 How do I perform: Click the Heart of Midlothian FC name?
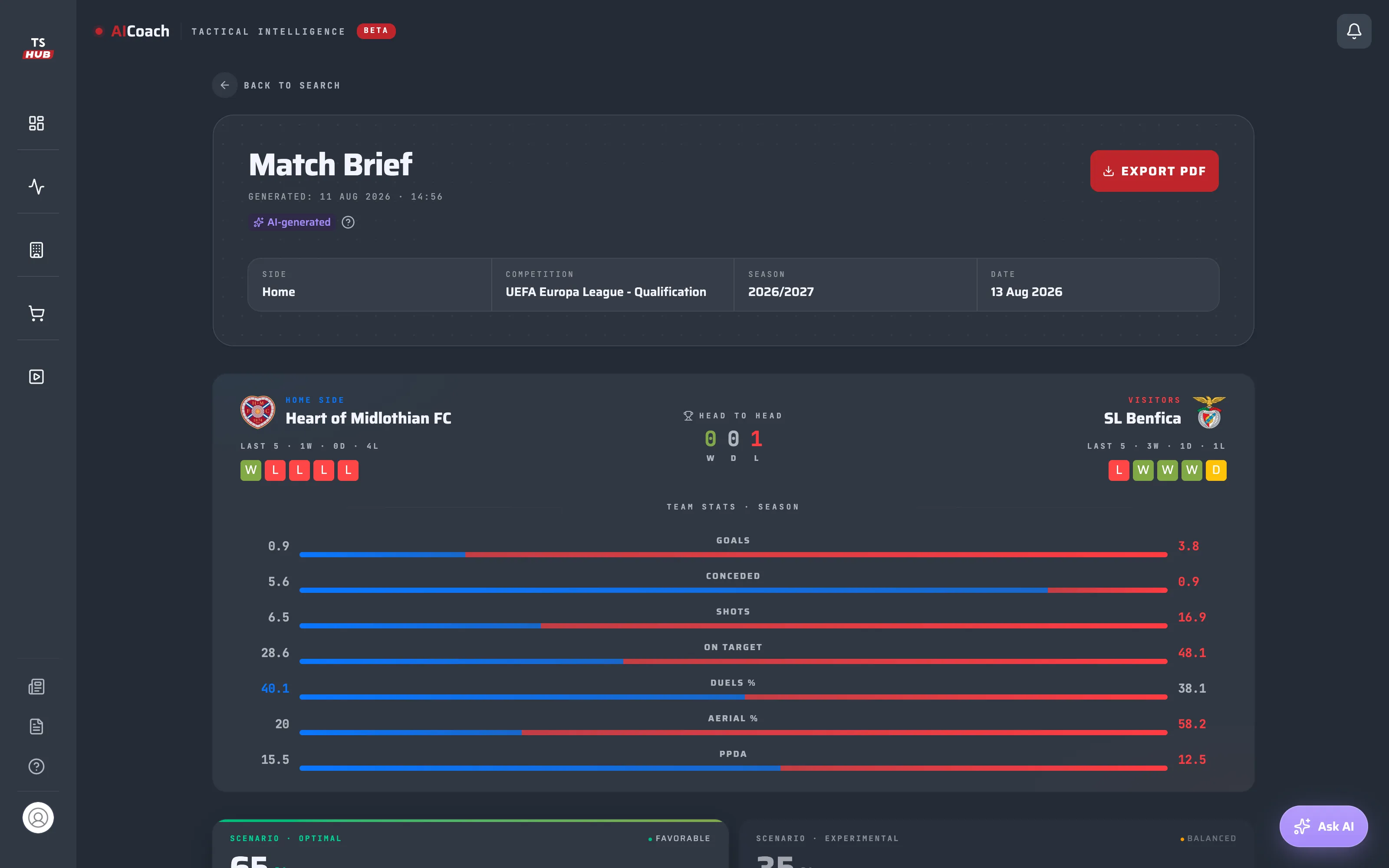coord(369,418)
